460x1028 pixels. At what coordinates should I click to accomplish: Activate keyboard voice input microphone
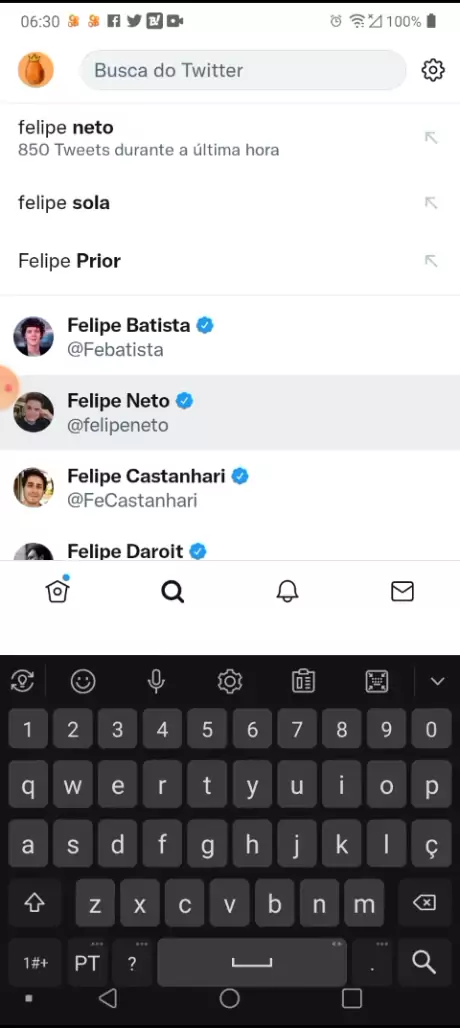click(156, 682)
